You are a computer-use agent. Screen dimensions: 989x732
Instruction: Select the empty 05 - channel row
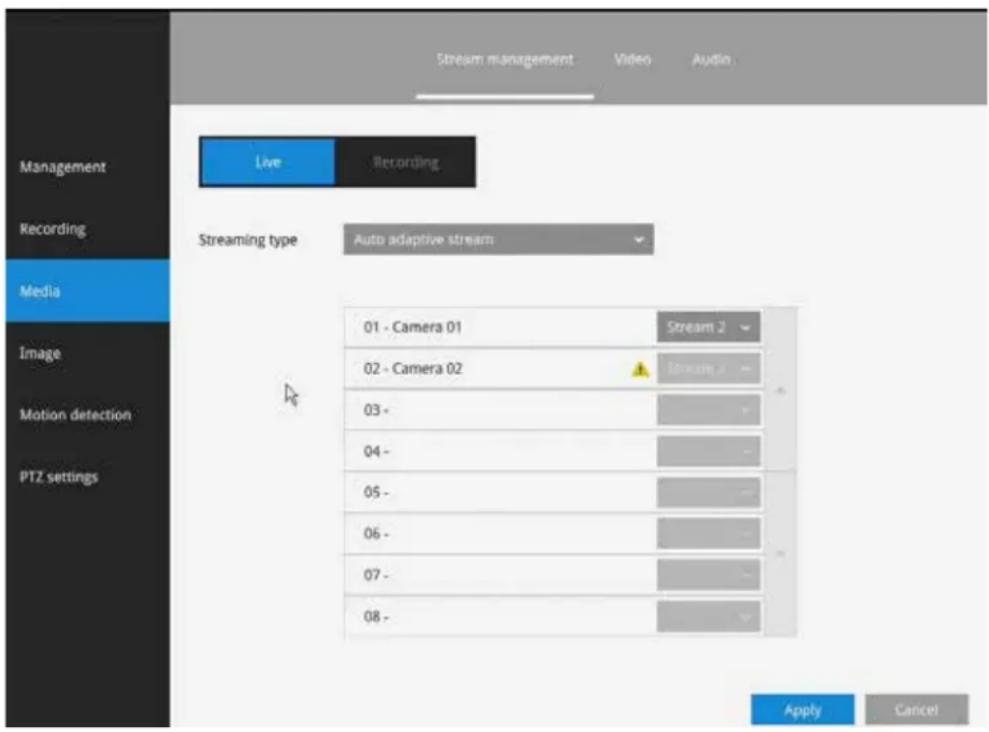click(x=553, y=492)
